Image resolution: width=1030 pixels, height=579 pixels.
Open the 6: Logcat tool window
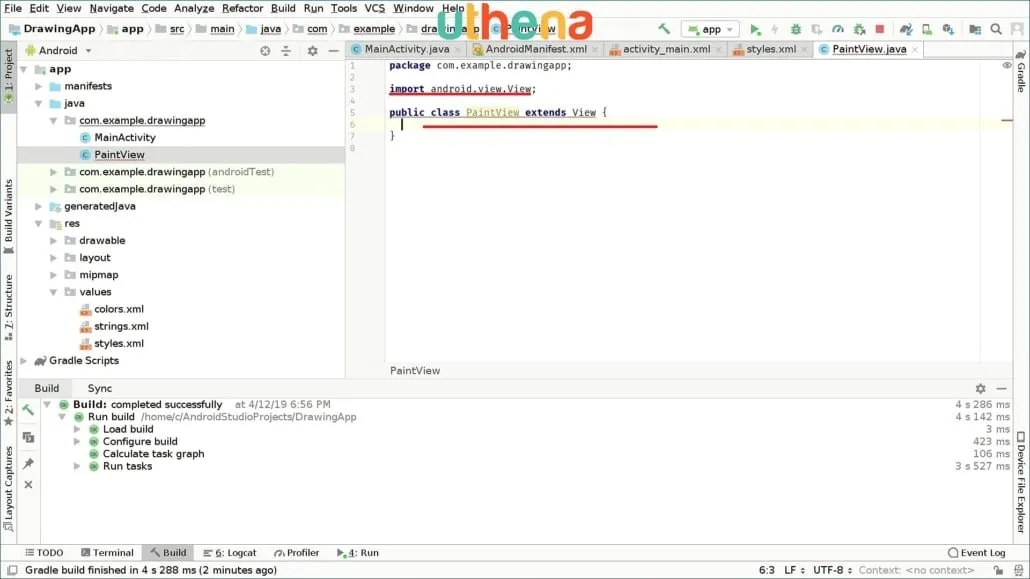point(230,553)
